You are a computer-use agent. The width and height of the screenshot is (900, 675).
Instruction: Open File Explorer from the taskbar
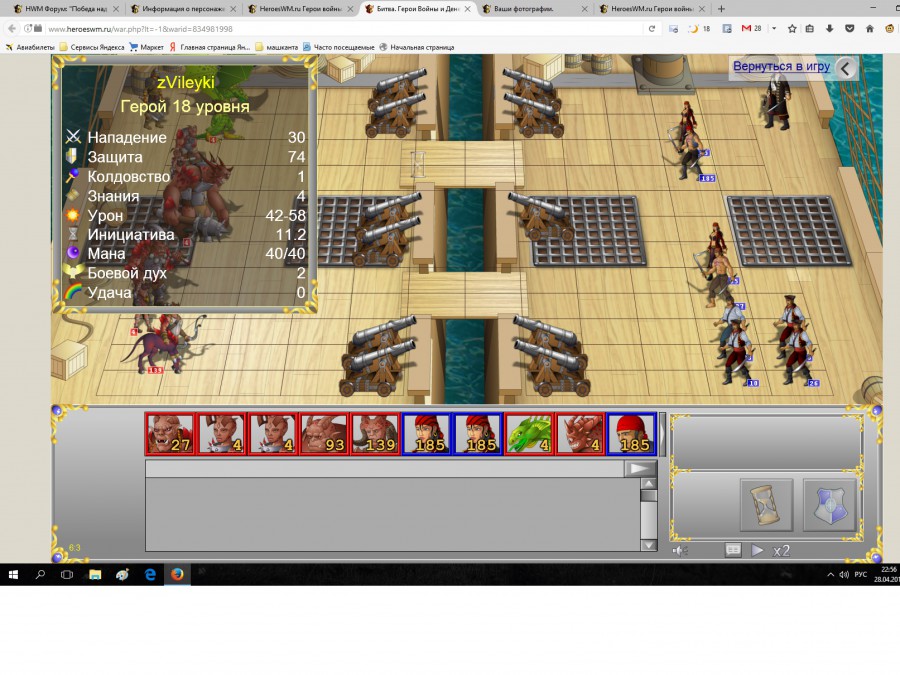[95, 574]
